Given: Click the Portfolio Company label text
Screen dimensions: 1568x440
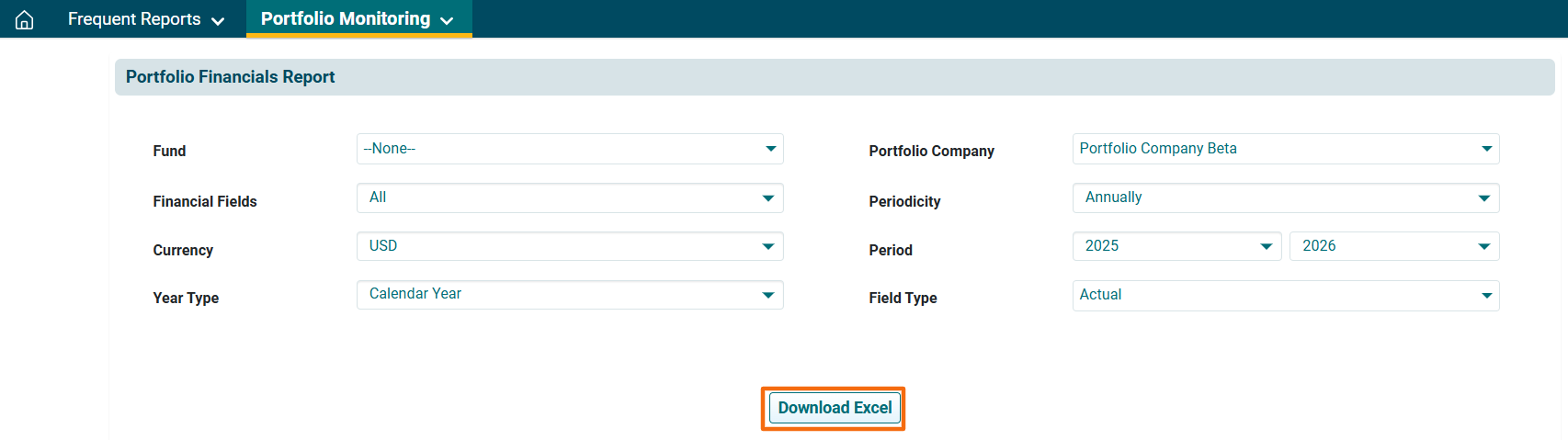Looking at the screenshot, I should (931, 151).
